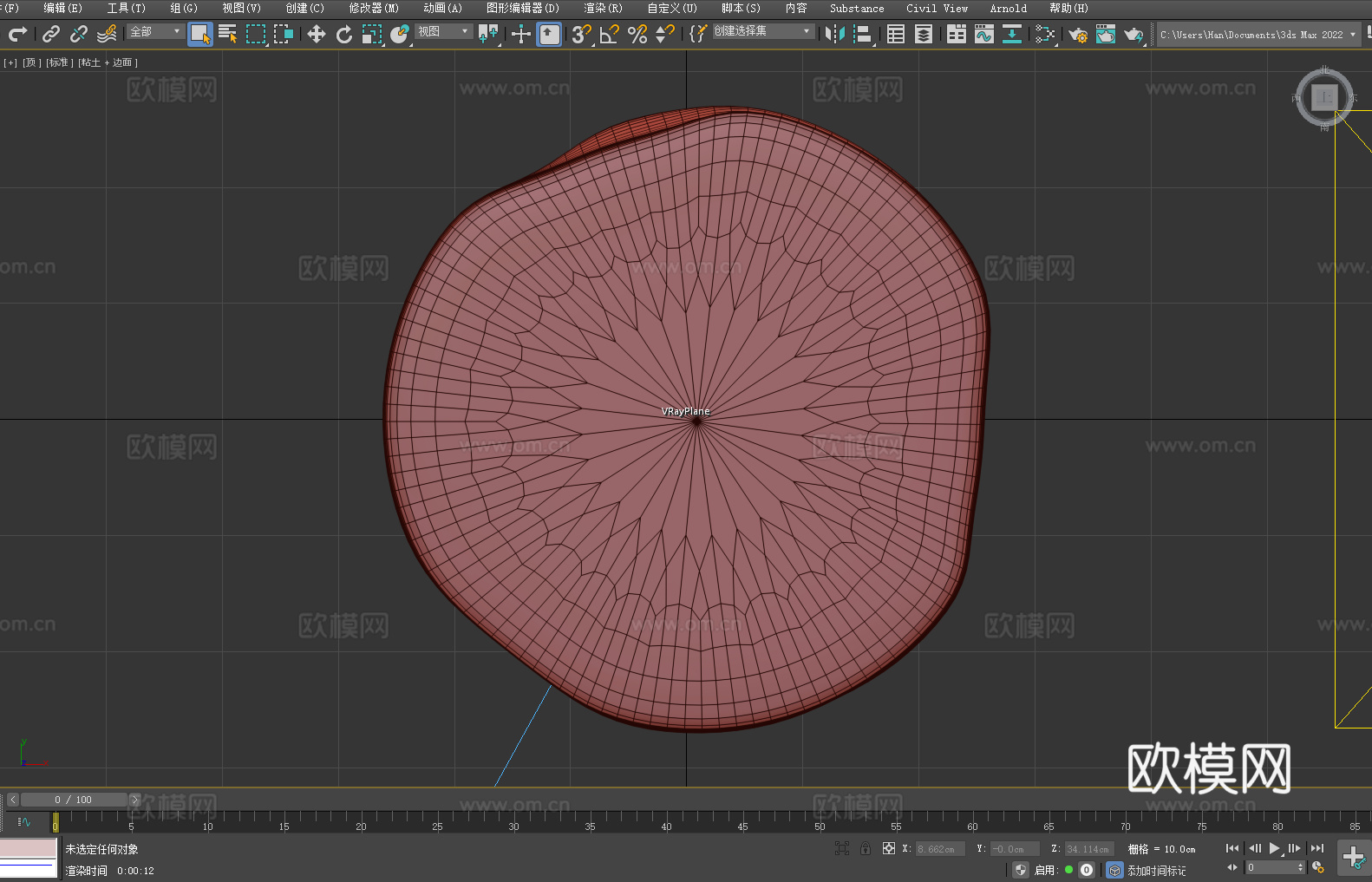
Task: Toggle the Angle Snap button
Action: point(609,34)
